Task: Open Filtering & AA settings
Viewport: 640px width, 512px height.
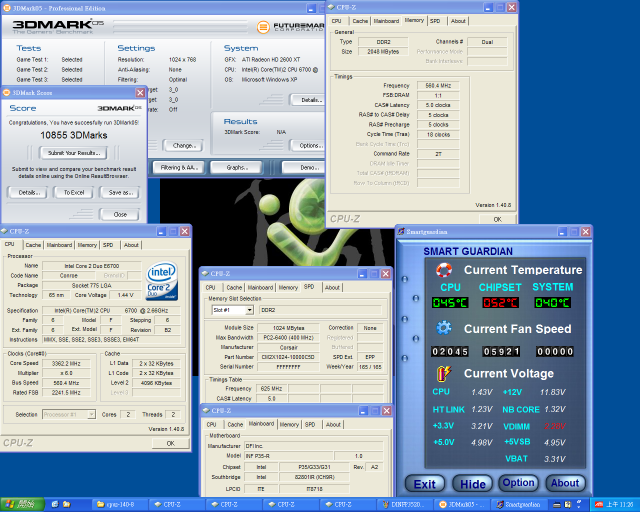Action: pyautogui.click(x=179, y=167)
